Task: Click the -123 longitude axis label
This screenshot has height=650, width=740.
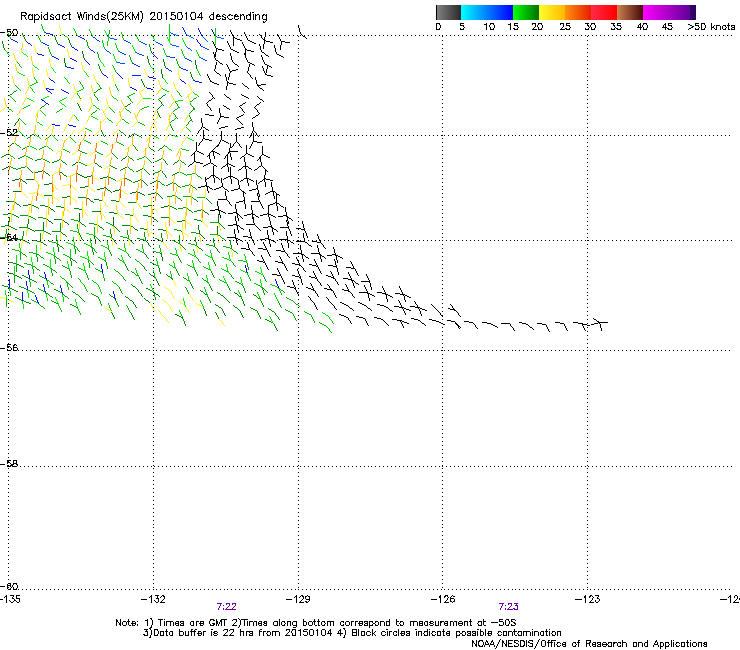Action: pyautogui.click(x=588, y=599)
